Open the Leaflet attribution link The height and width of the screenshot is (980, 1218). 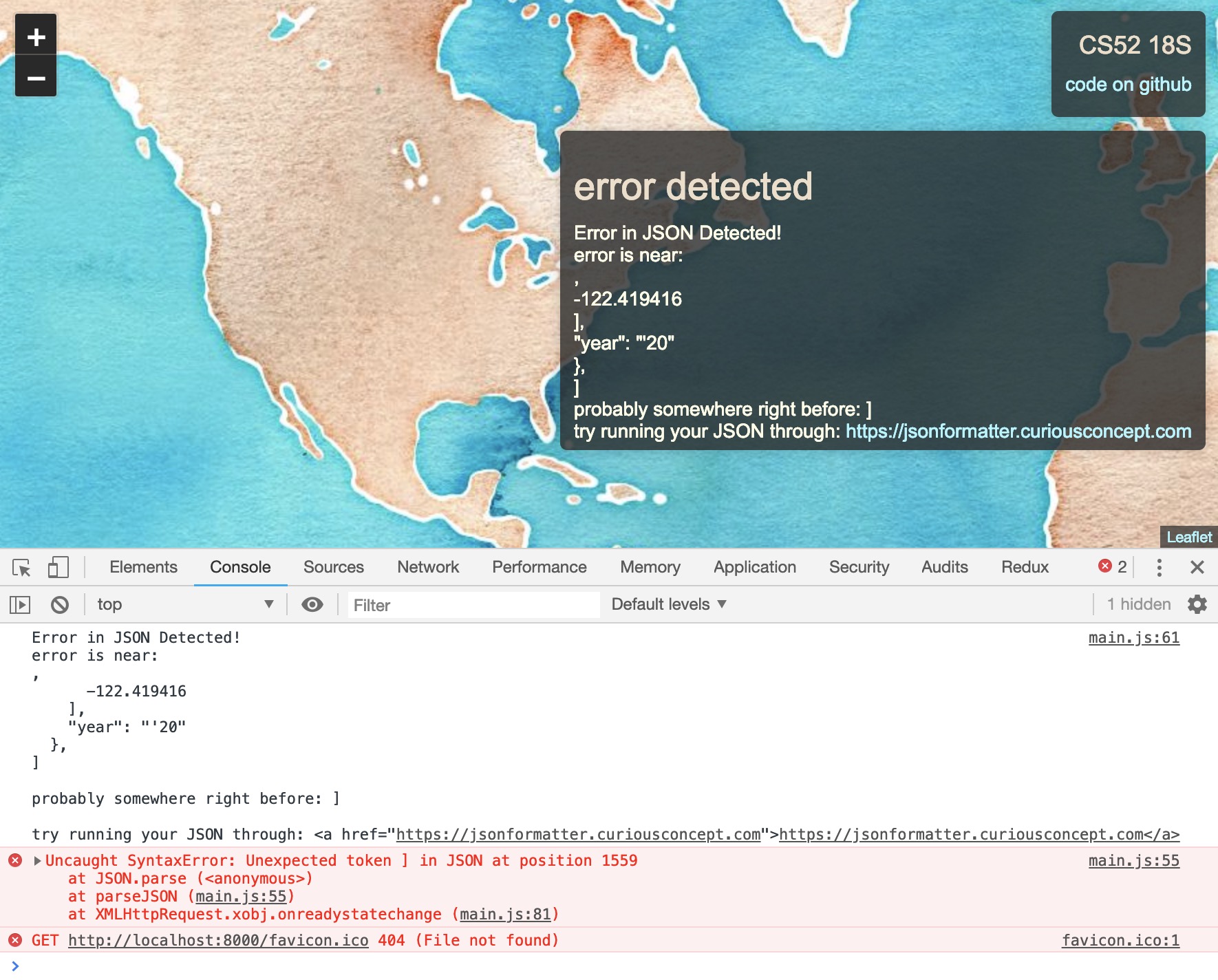1189,537
